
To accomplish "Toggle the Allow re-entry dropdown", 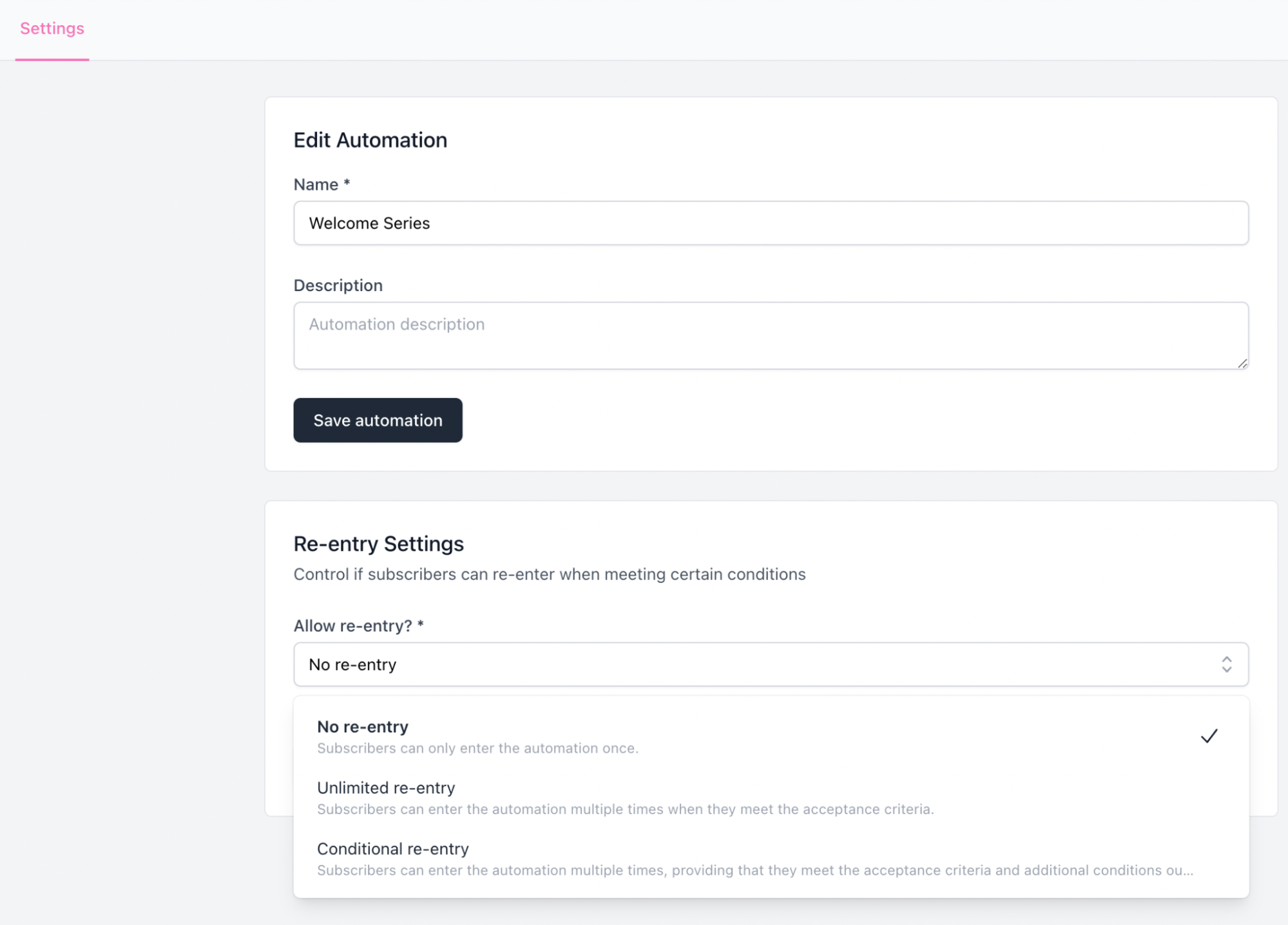I will click(x=771, y=664).
